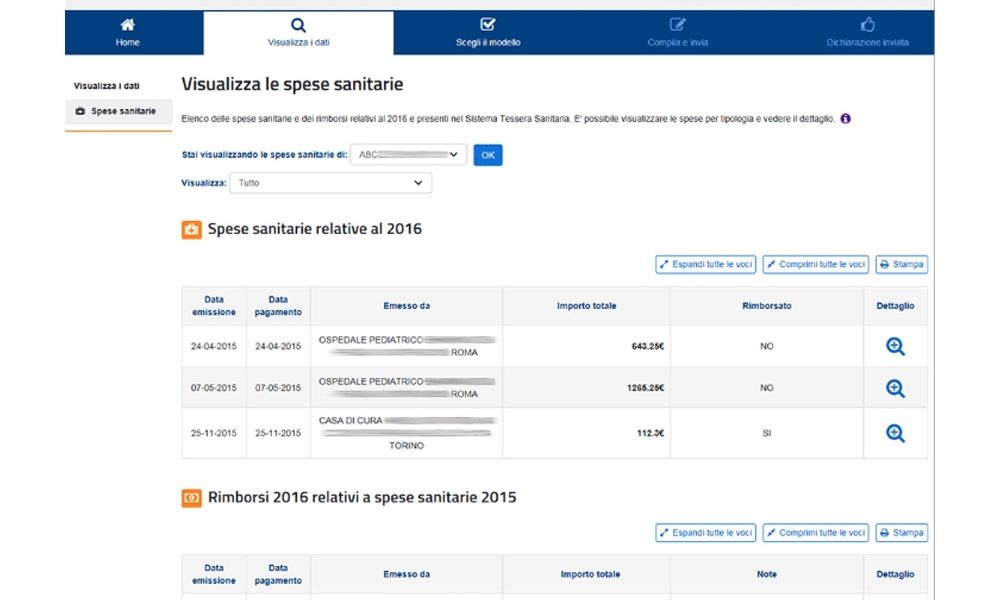Print the Rimborsi 2016 table
1000x600 pixels.
(x=901, y=533)
